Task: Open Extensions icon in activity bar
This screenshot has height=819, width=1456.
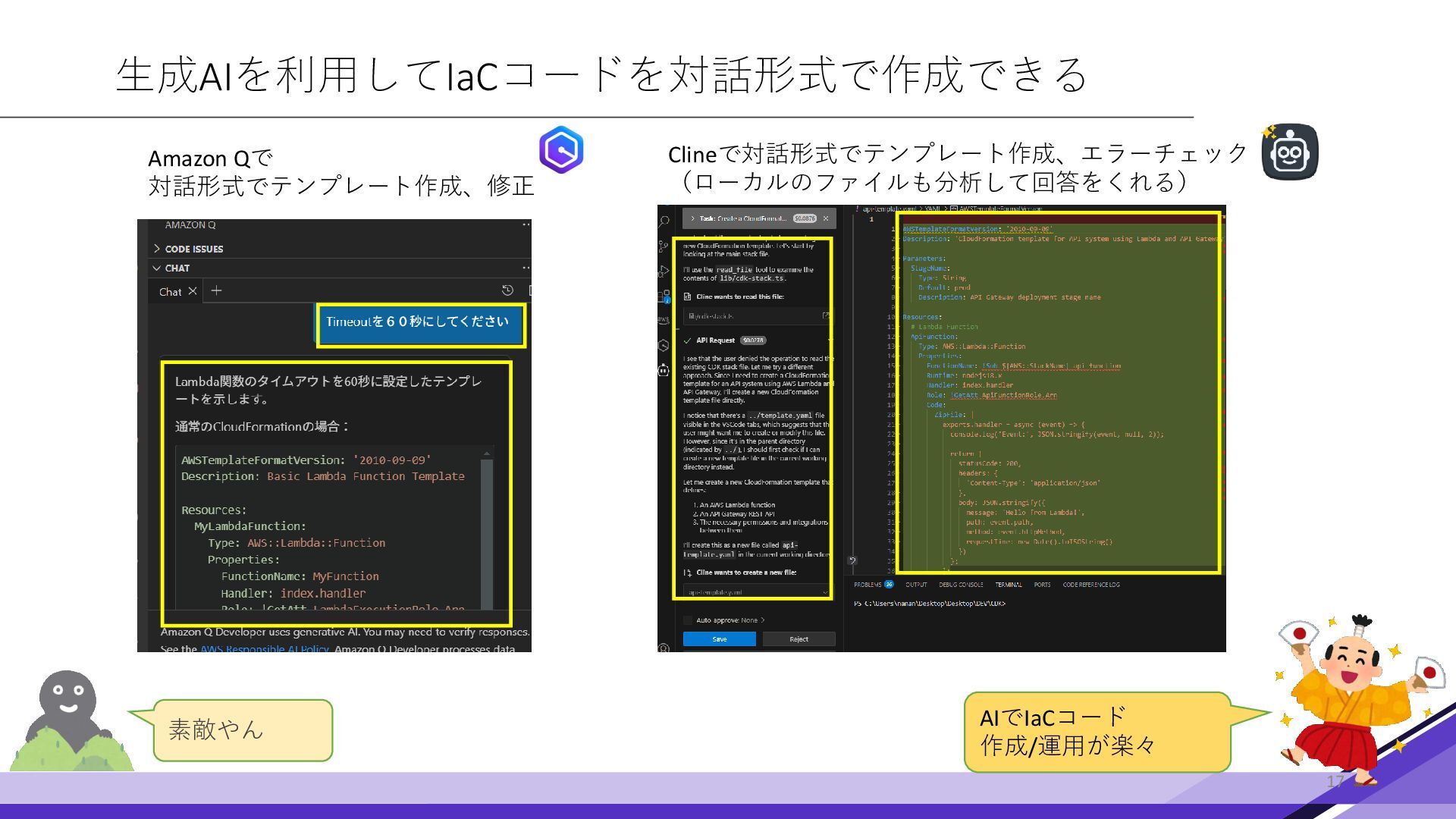Action: 664,296
